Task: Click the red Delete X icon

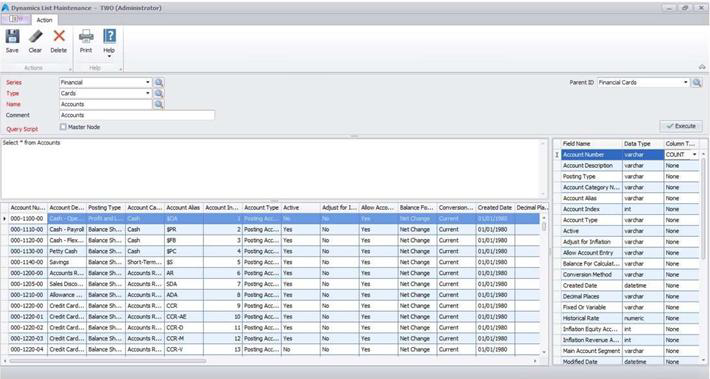Action: (x=59, y=36)
